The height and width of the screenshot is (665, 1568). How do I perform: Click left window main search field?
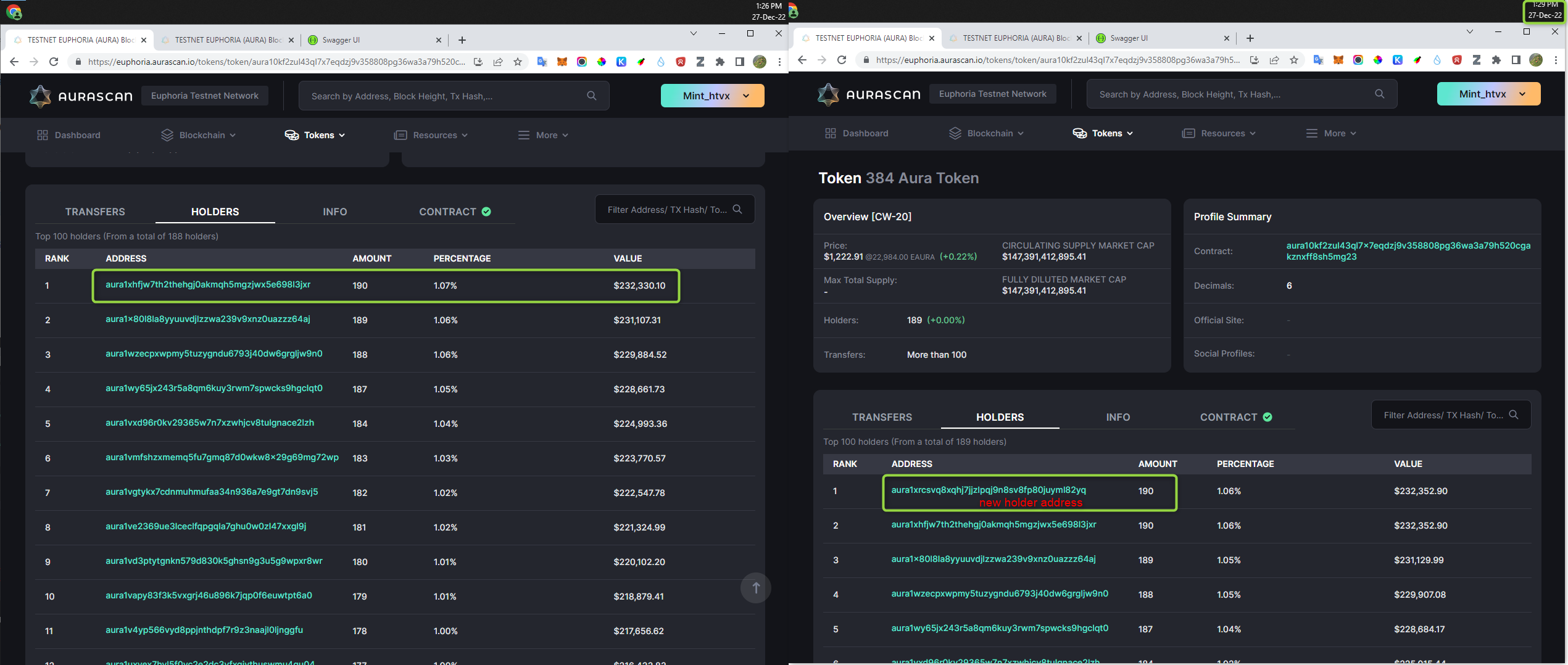454,96
